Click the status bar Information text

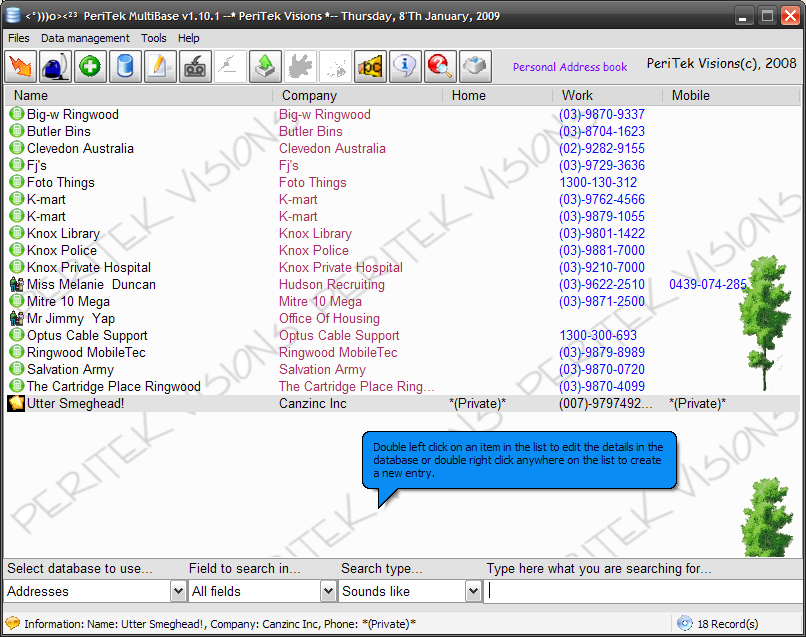pyautogui.click(x=220, y=624)
